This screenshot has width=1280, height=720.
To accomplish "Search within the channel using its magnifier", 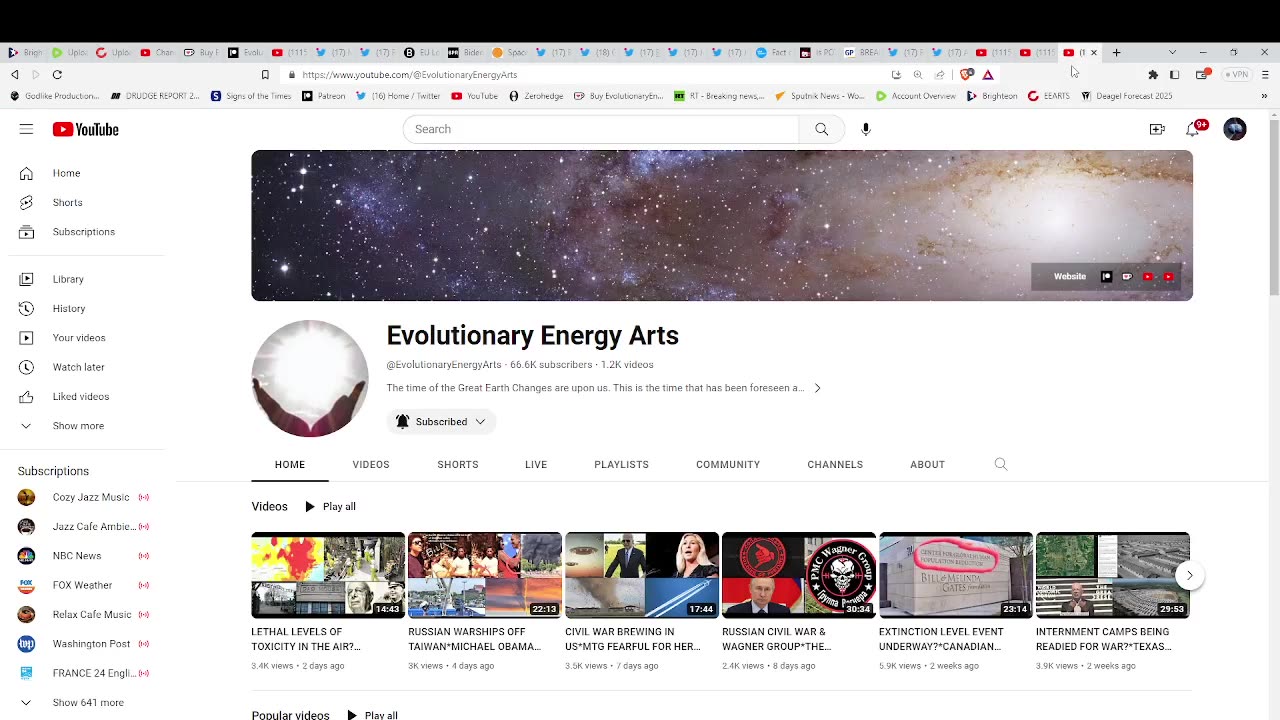I will 1001,464.
